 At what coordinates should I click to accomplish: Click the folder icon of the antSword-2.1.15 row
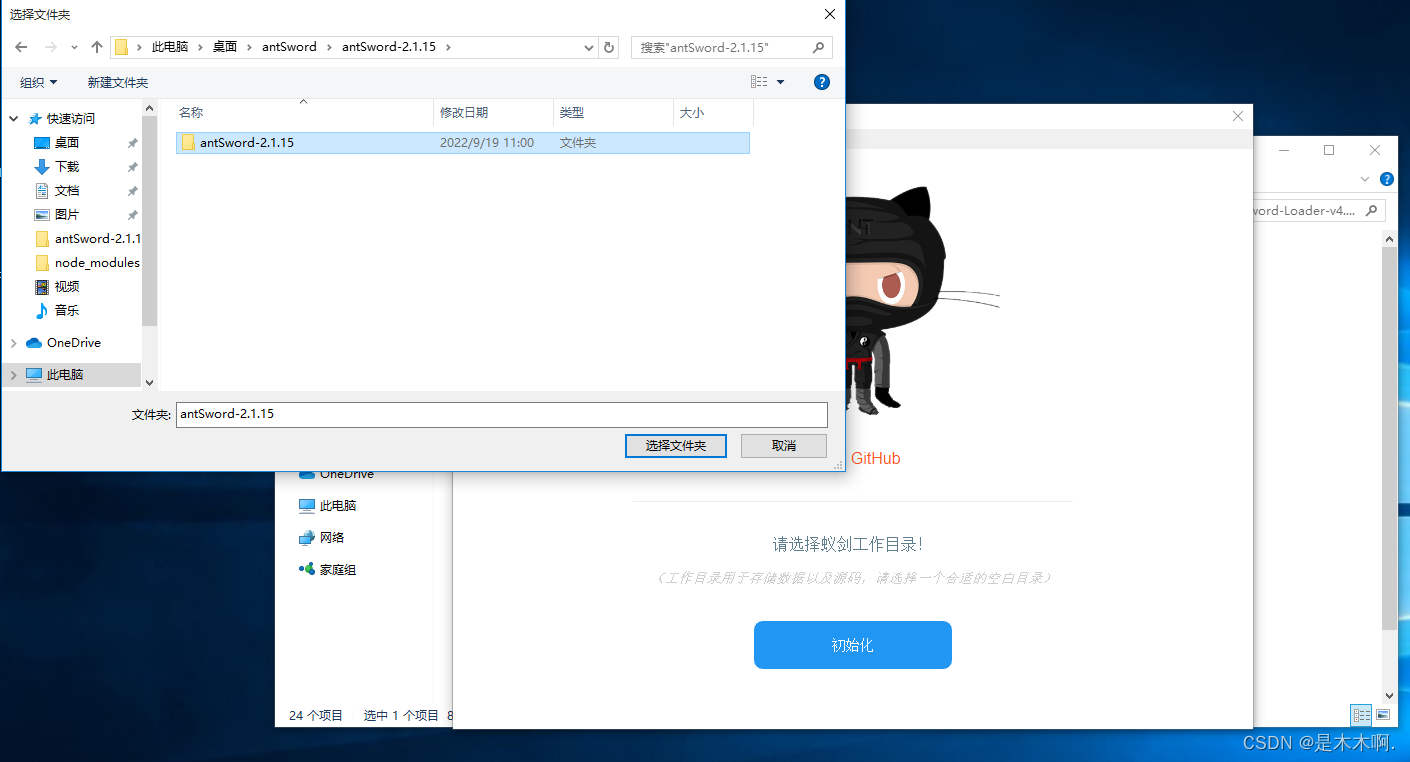(x=188, y=143)
